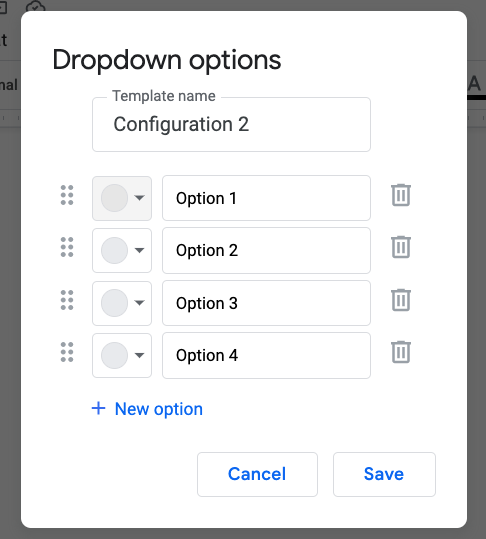Image resolution: width=486 pixels, height=539 pixels.
Task: Remove Option 4 using trash icon
Action: 401,352
